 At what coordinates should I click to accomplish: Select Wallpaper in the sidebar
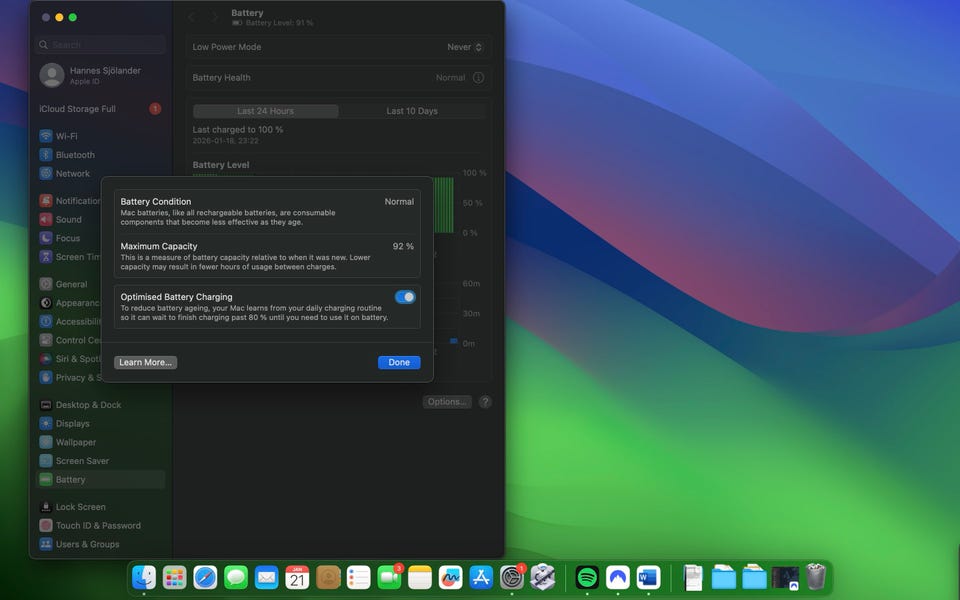(x=76, y=442)
